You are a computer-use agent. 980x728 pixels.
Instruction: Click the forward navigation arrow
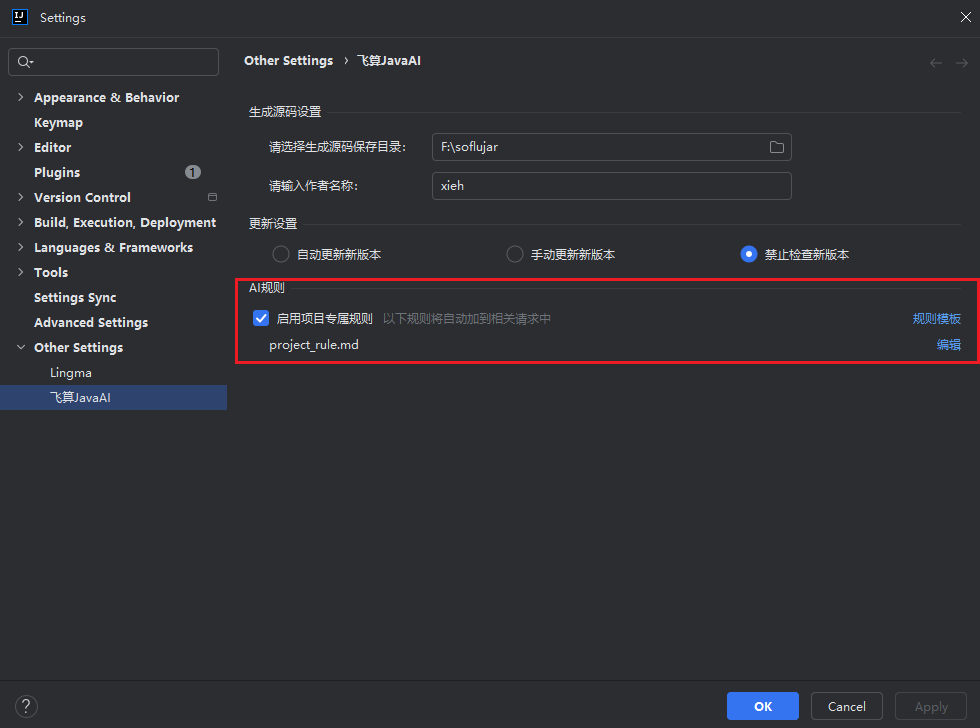[962, 62]
